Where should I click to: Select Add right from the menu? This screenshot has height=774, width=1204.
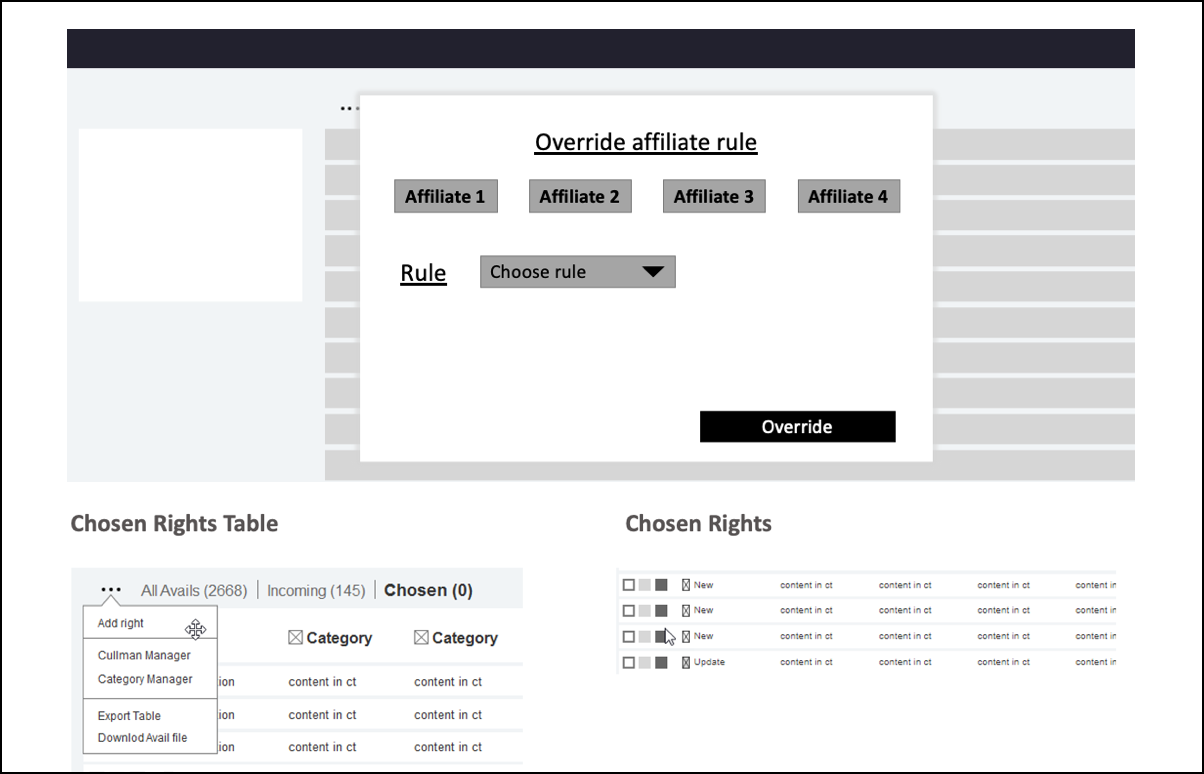click(x=121, y=623)
